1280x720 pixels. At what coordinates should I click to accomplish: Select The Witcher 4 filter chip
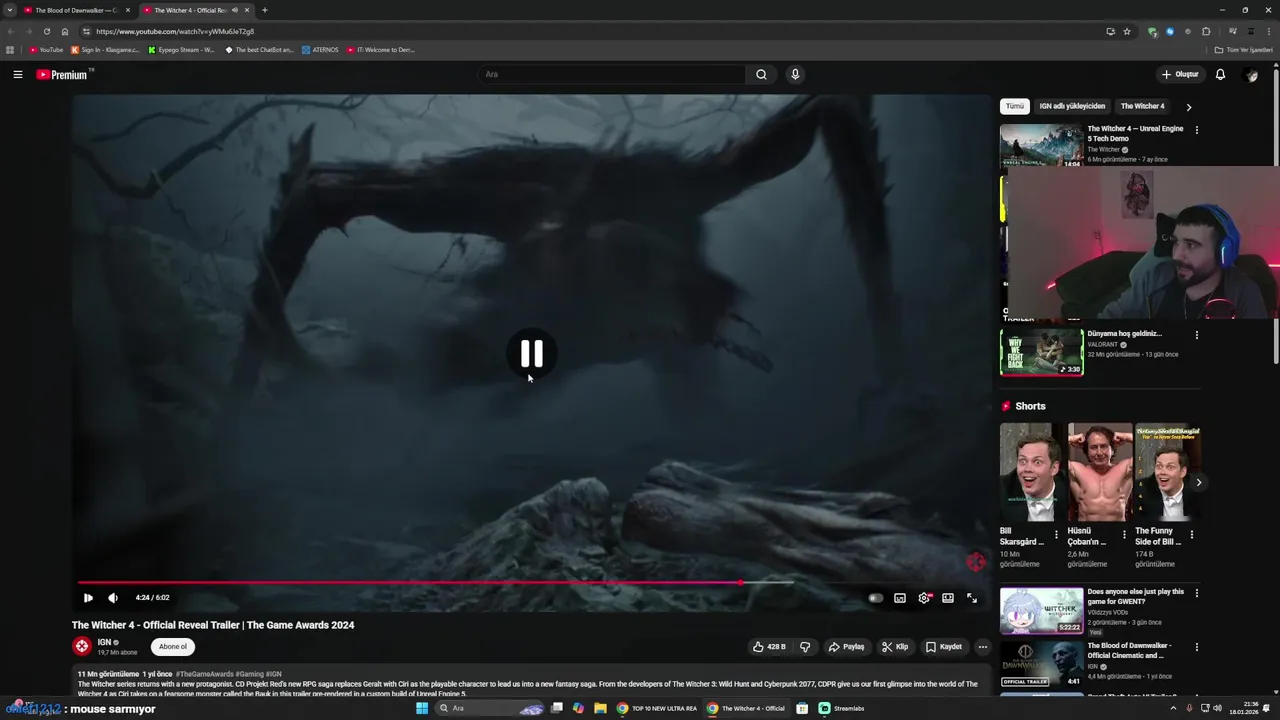1142,106
